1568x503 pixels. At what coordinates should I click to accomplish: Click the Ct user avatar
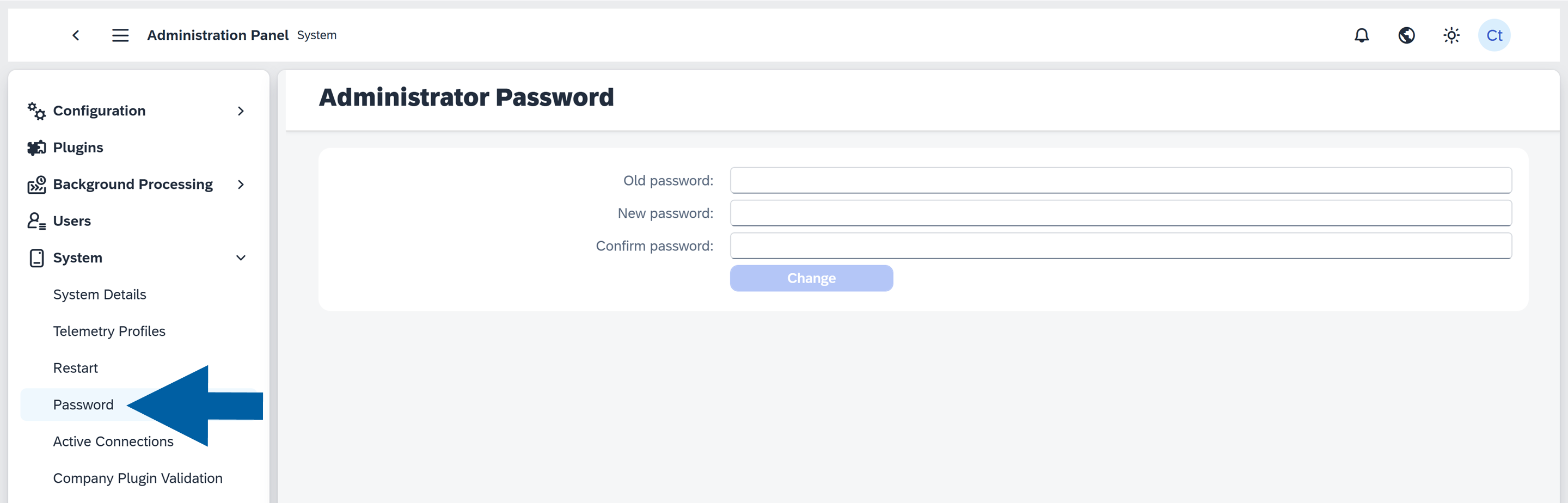click(1494, 35)
